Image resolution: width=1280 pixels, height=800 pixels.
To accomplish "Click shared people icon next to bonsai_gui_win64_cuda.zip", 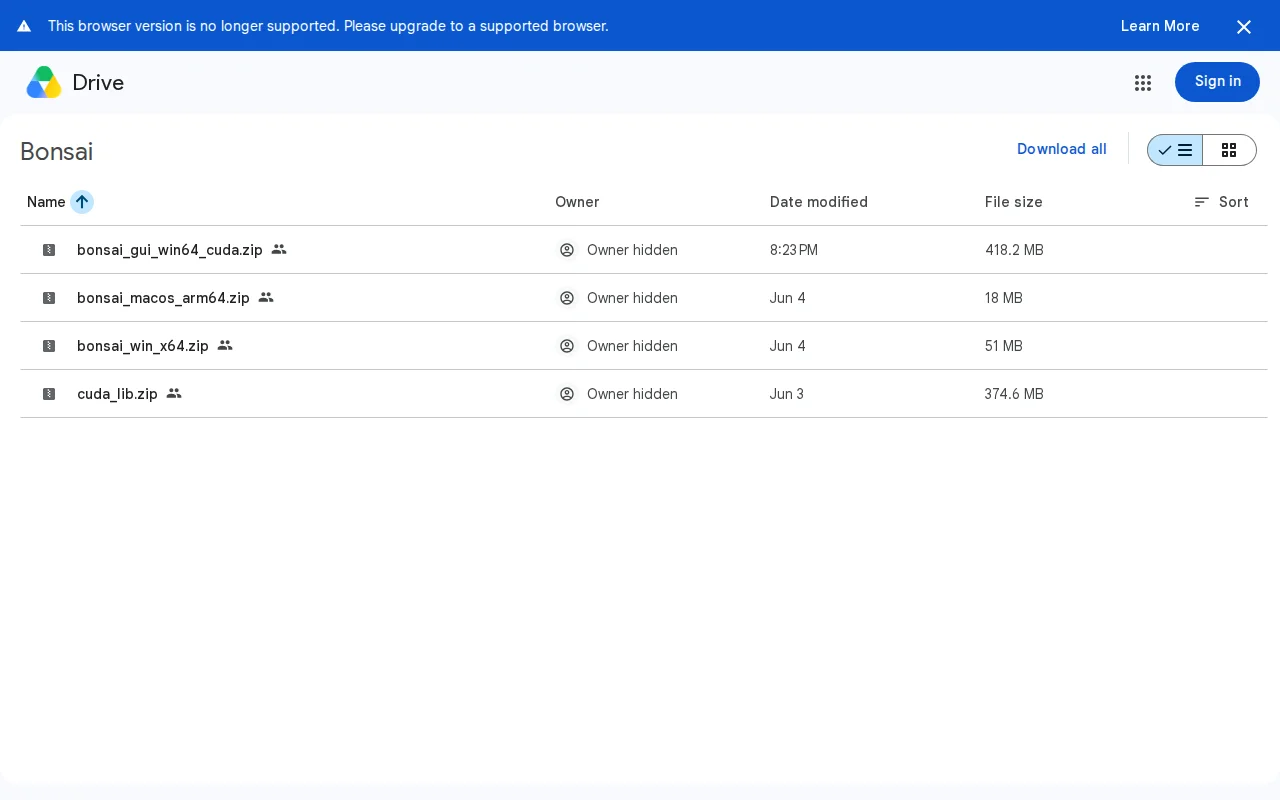I will [x=279, y=249].
